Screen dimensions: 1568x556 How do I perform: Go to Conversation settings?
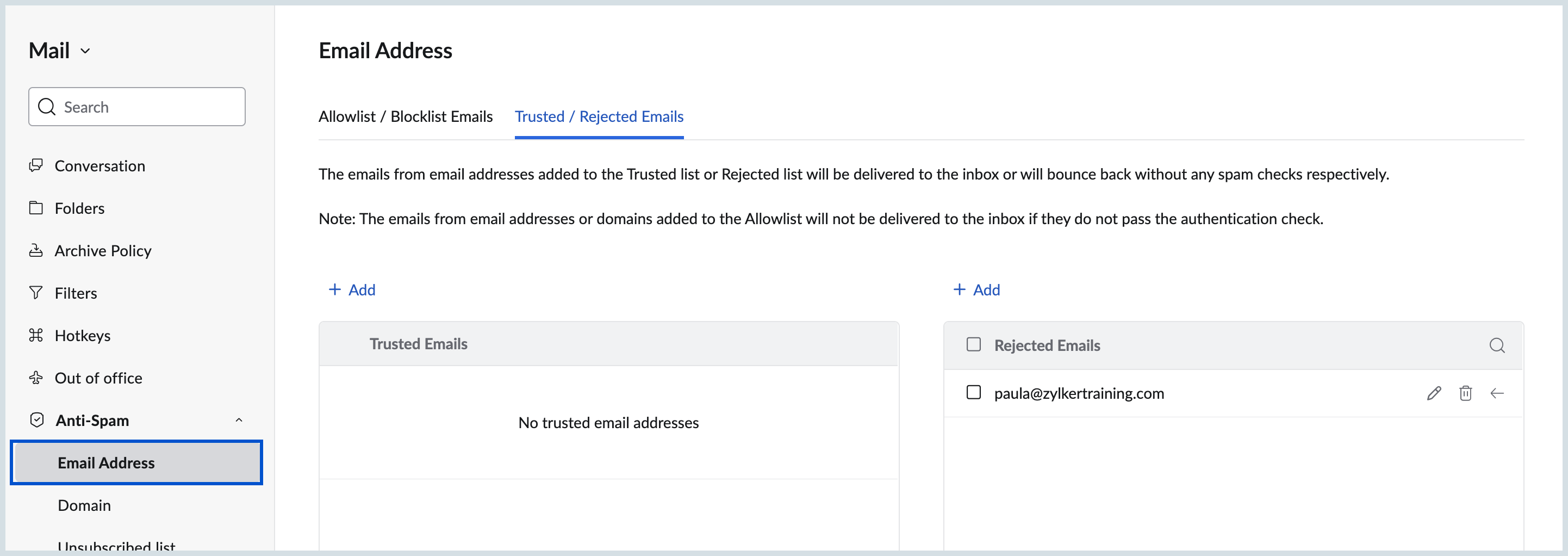click(x=100, y=165)
